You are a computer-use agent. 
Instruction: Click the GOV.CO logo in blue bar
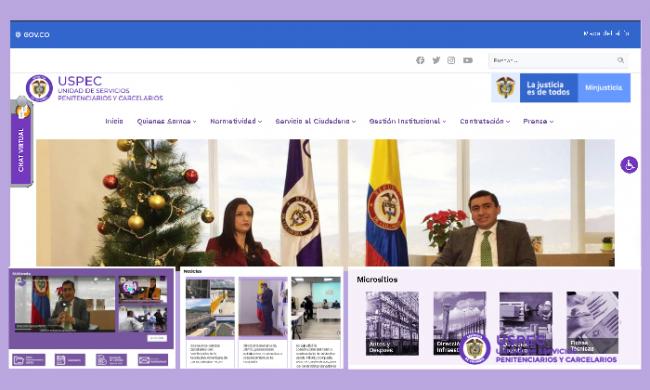32,35
